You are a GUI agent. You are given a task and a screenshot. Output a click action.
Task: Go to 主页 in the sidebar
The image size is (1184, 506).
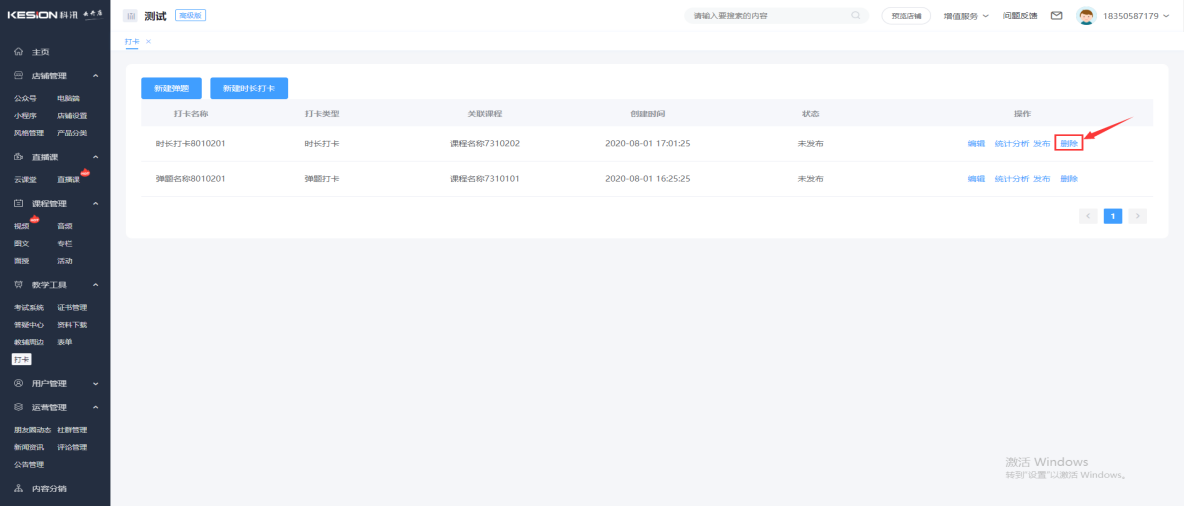[x=40, y=52]
